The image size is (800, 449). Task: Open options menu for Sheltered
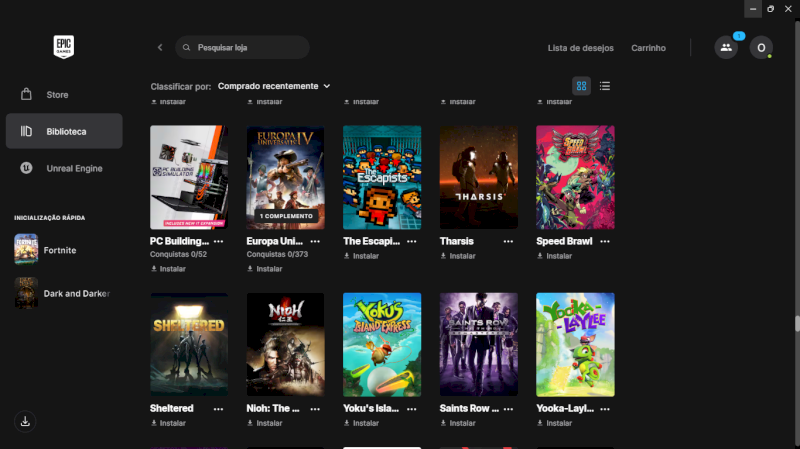point(218,409)
